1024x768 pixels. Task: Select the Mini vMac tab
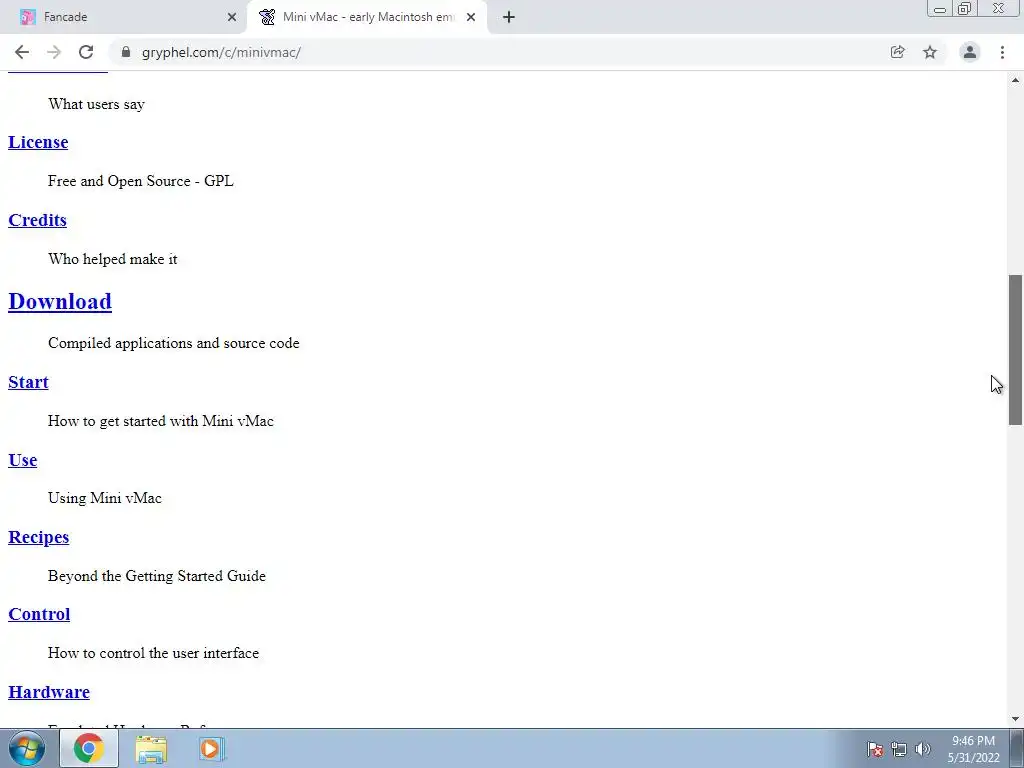pyautogui.click(x=367, y=17)
